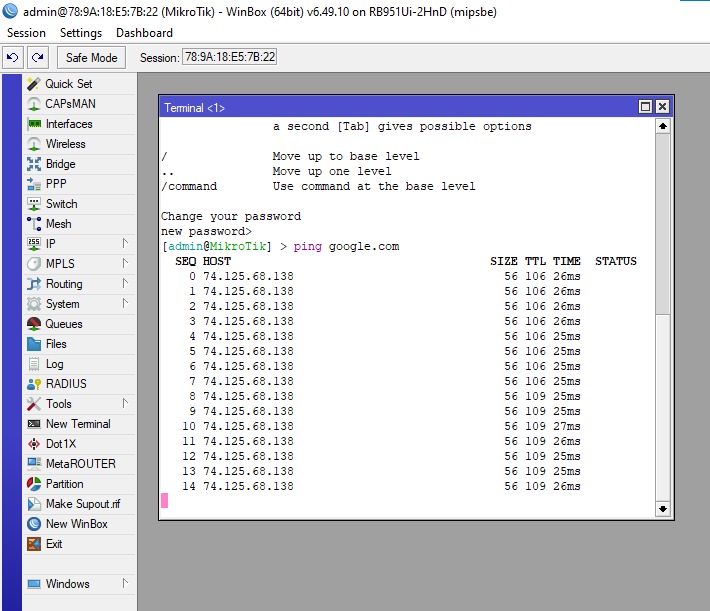Select the Bridge icon
The image size is (710, 611).
[34, 164]
